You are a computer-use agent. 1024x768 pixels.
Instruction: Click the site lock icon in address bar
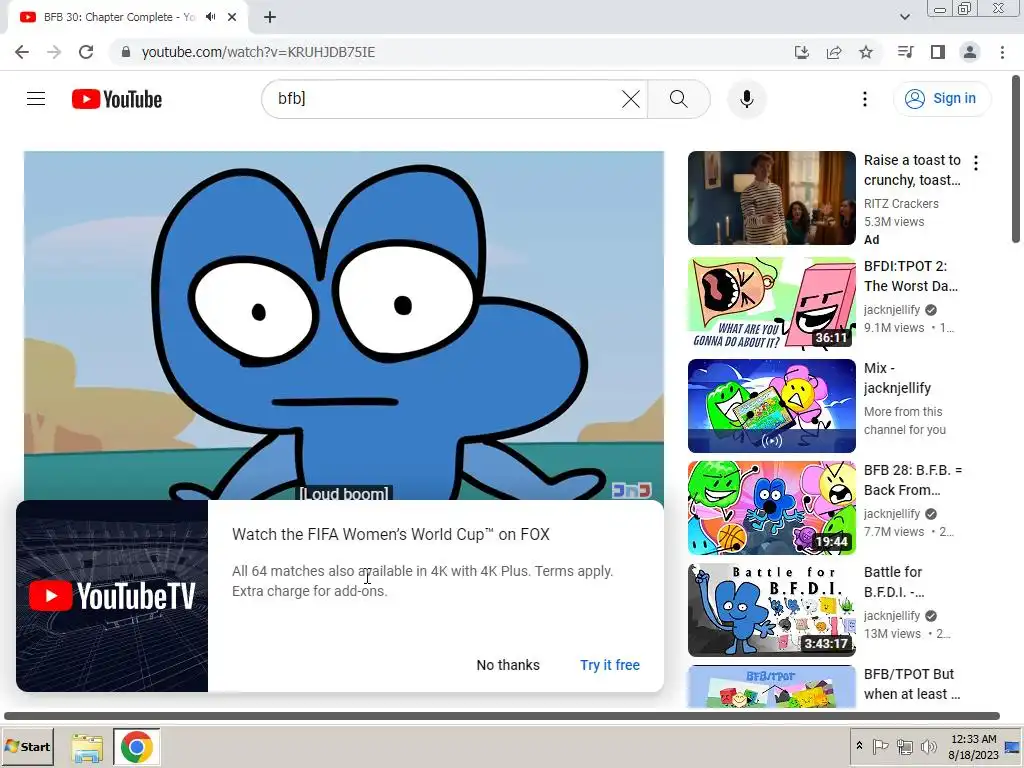click(x=126, y=52)
